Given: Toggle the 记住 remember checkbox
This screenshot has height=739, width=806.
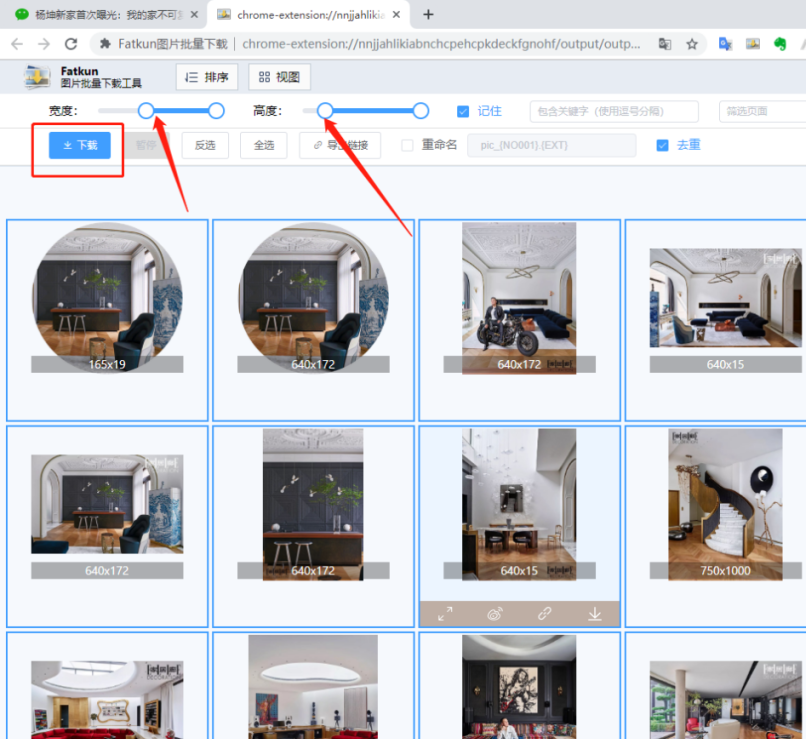Looking at the screenshot, I should pos(463,111).
